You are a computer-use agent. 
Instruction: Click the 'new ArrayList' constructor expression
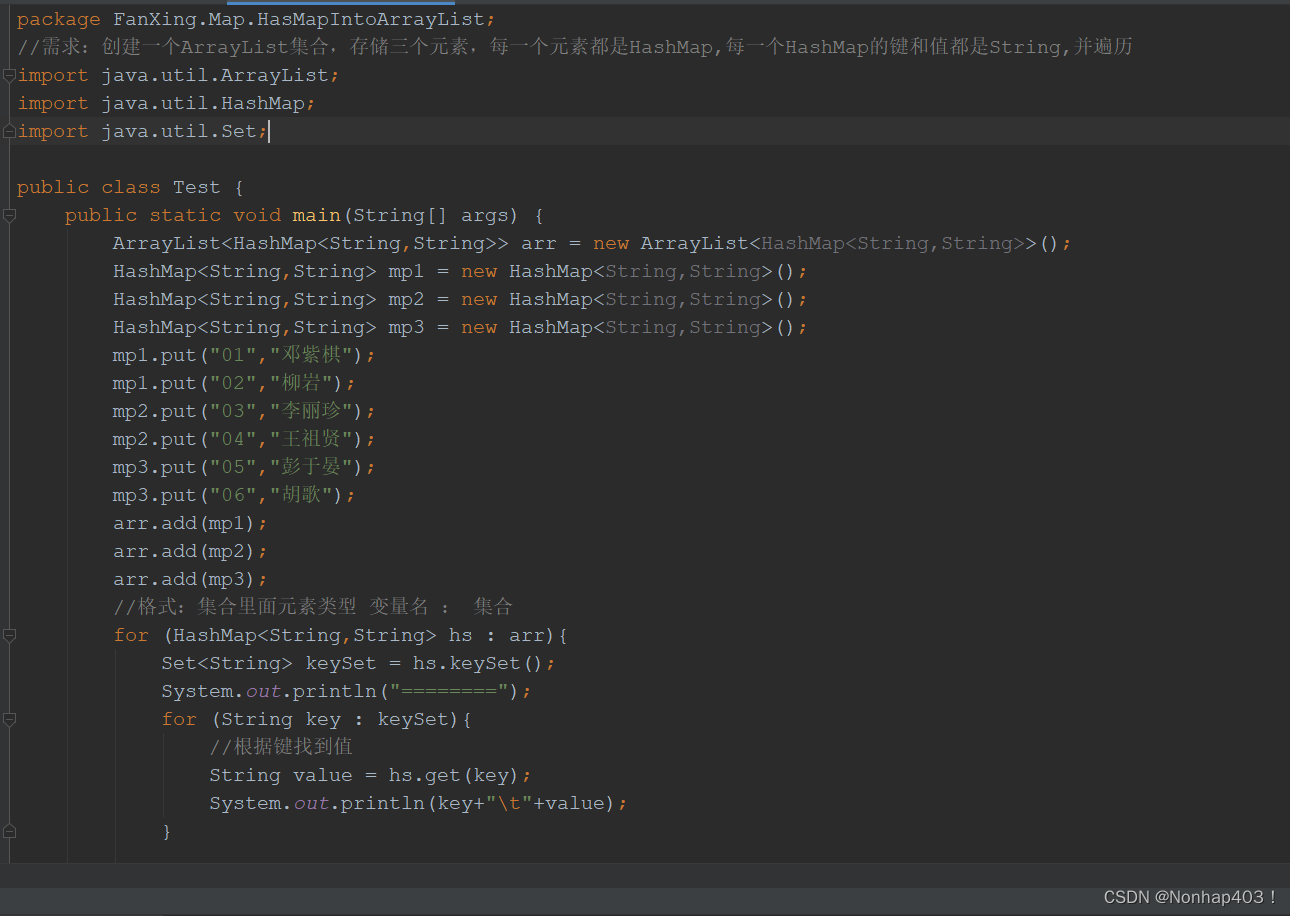pos(670,243)
